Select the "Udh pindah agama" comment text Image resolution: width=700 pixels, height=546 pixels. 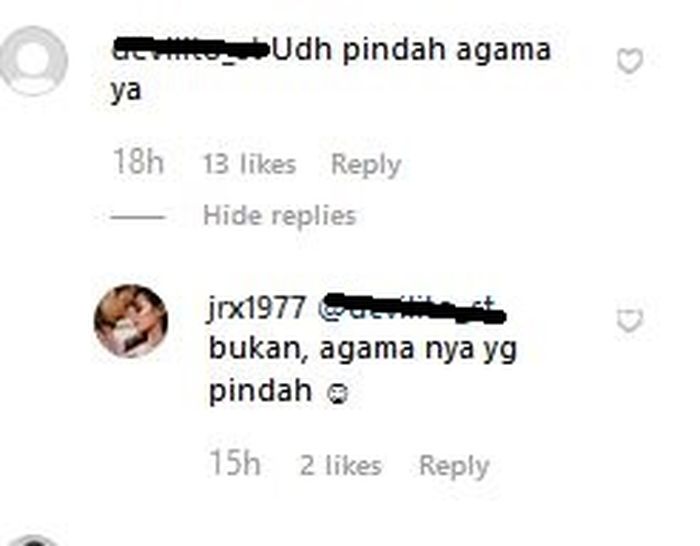pos(412,50)
